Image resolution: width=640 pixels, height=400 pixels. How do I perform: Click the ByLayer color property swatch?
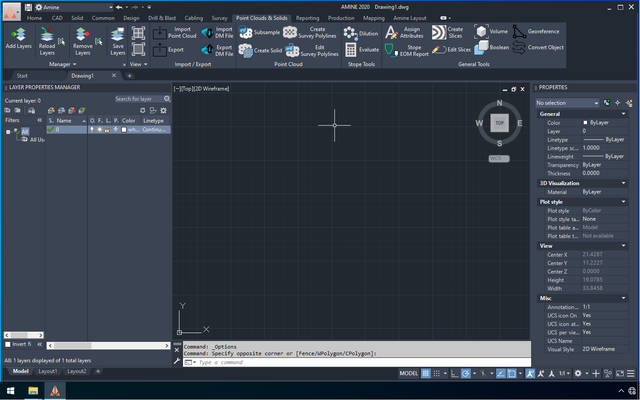coord(585,122)
